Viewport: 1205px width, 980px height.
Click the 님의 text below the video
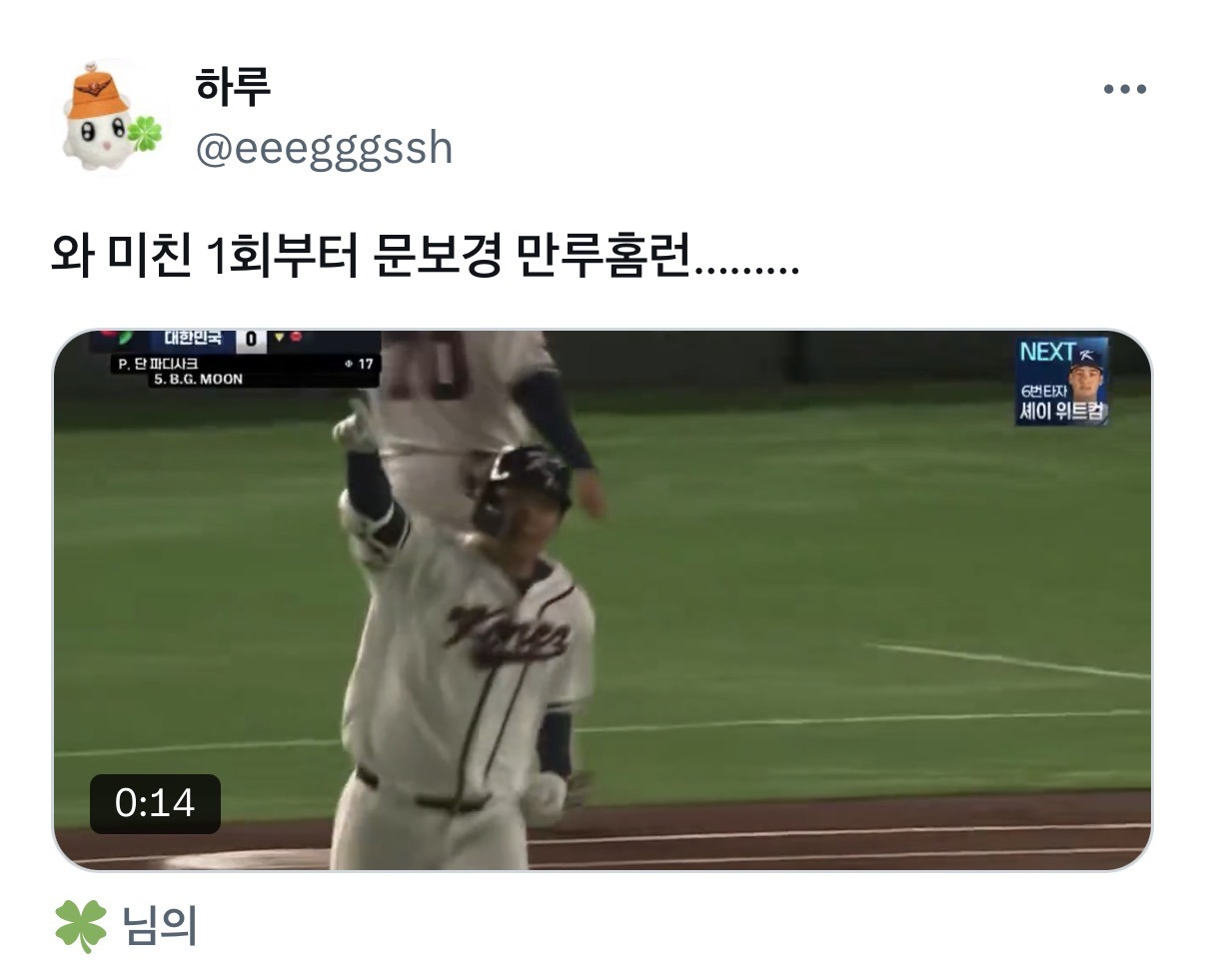pos(160,926)
